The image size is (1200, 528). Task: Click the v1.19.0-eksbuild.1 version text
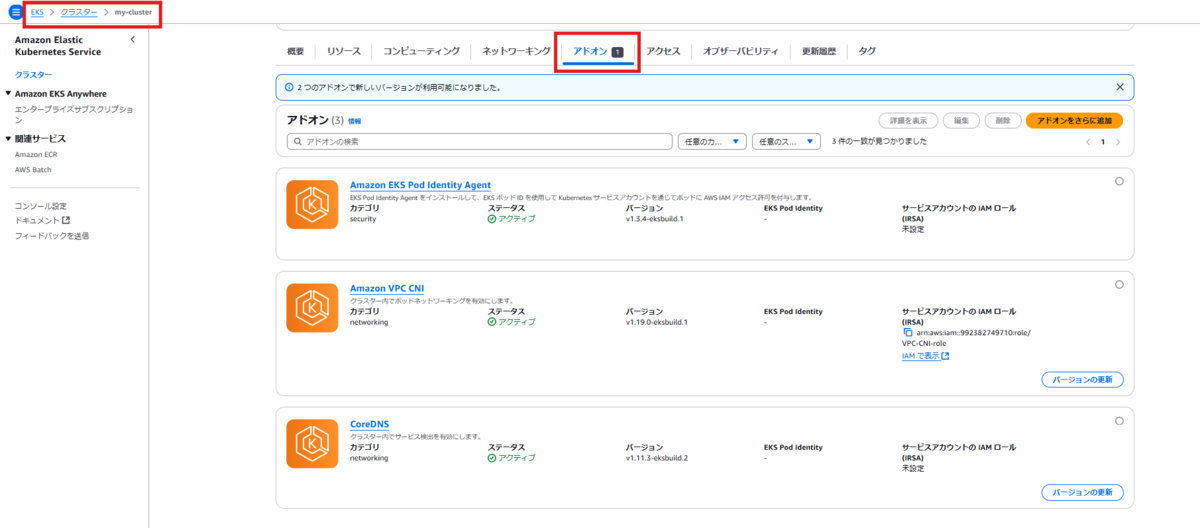pos(657,322)
